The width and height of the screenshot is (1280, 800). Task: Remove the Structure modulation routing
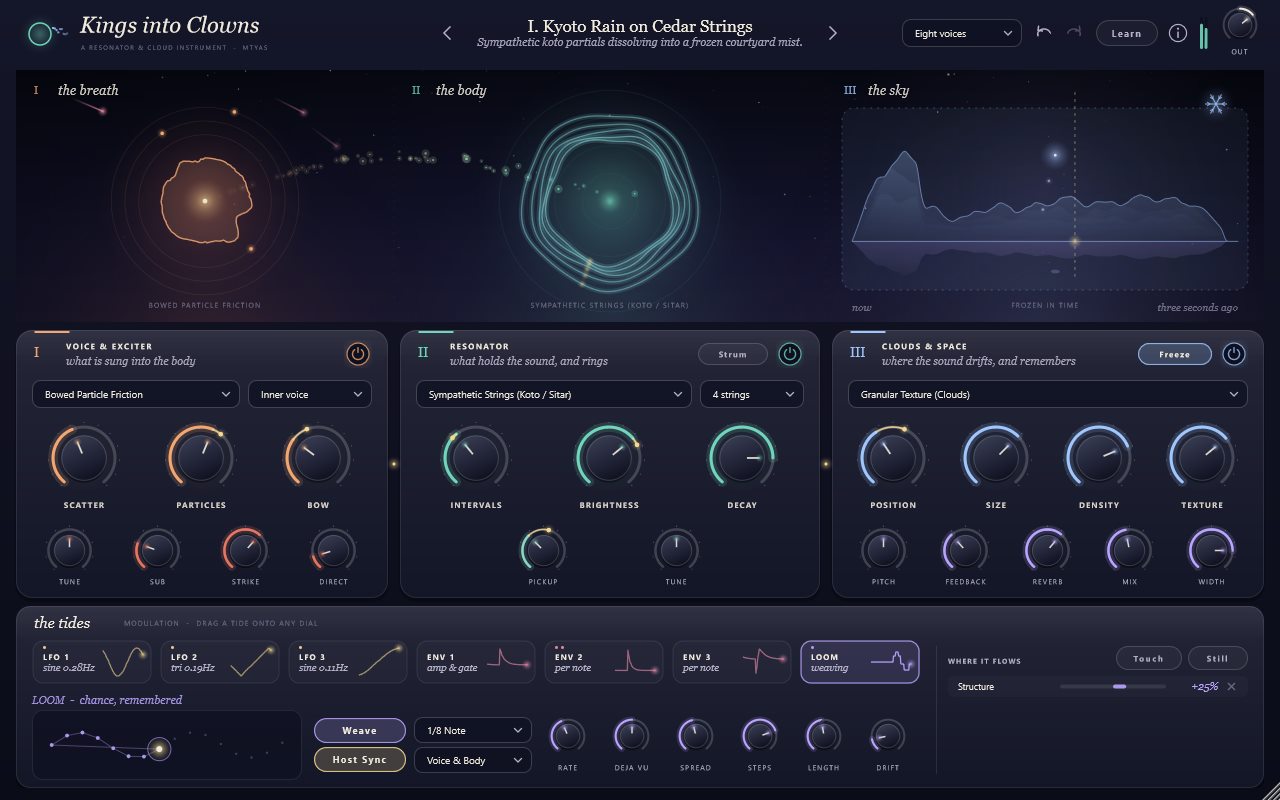[1231, 687]
